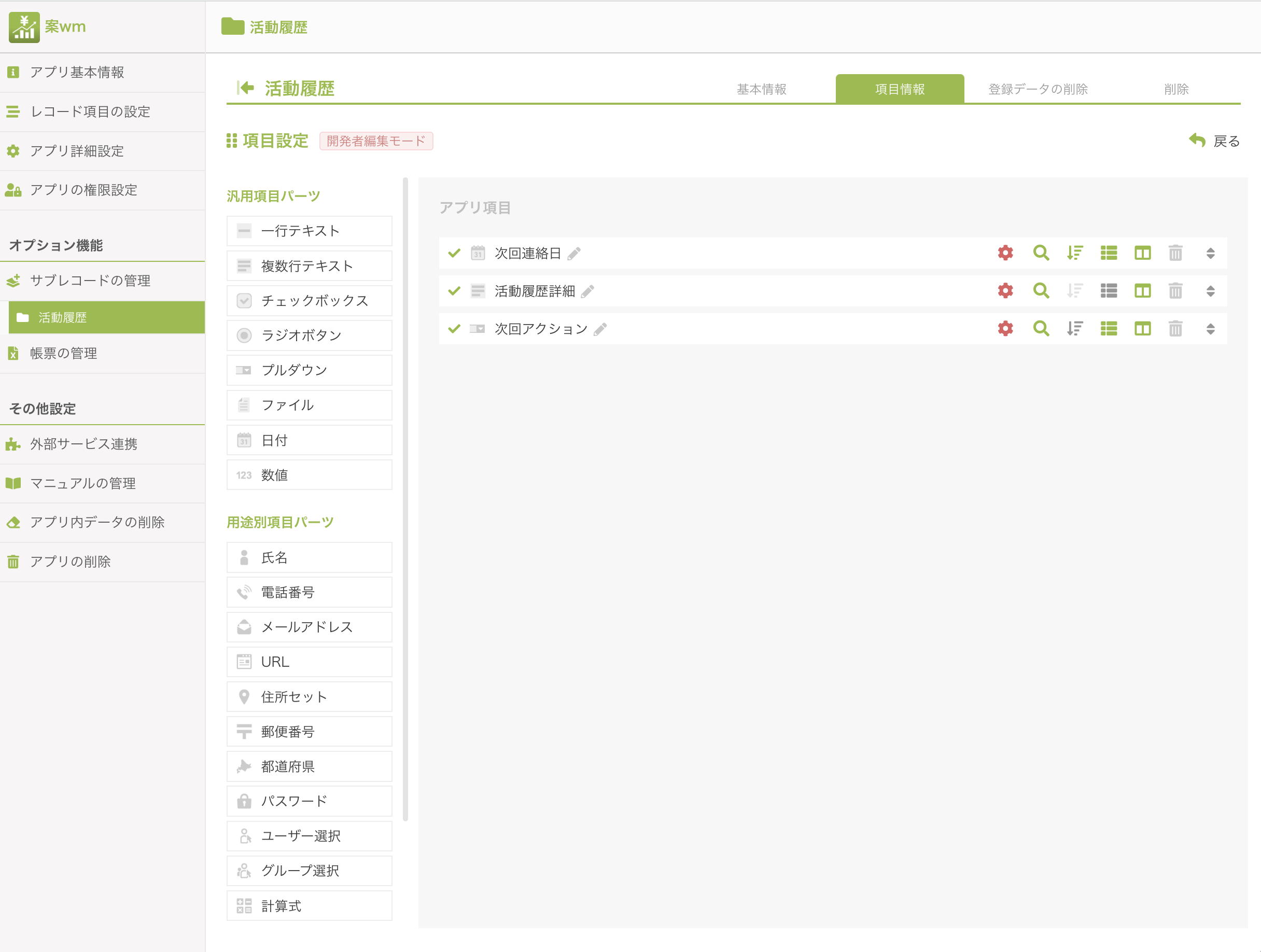Select the 住所セット field part

[x=310, y=696]
